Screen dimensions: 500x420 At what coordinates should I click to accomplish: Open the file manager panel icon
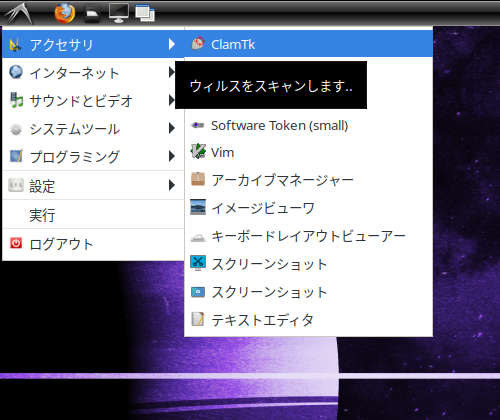point(92,14)
